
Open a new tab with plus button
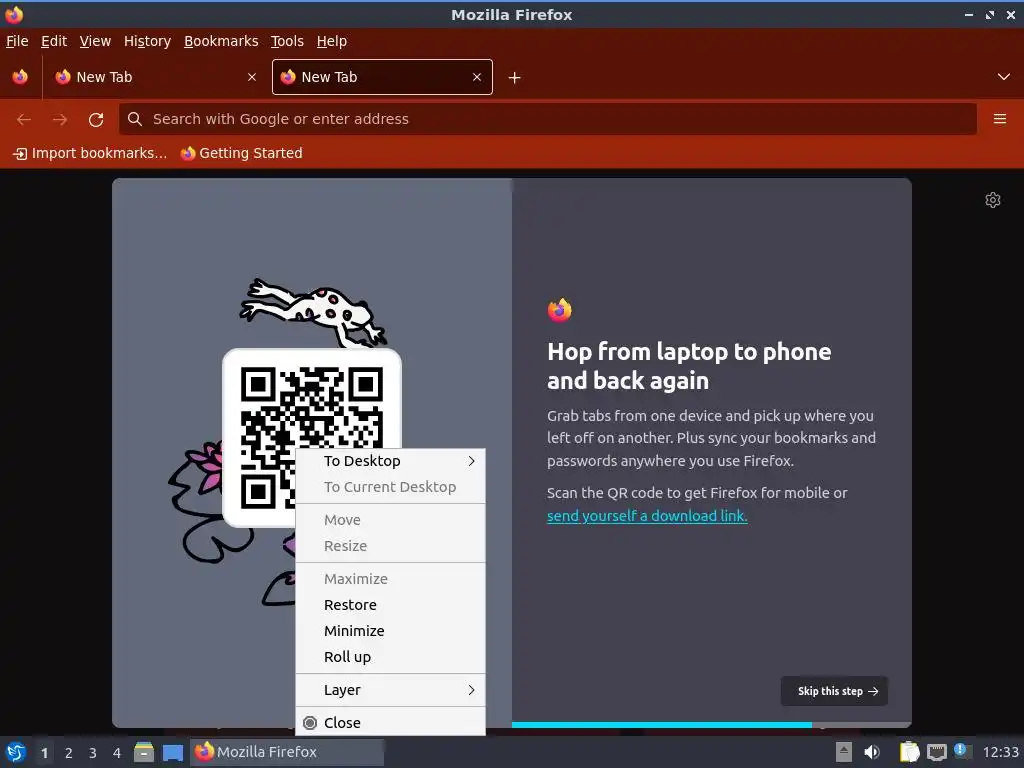(515, 78)
